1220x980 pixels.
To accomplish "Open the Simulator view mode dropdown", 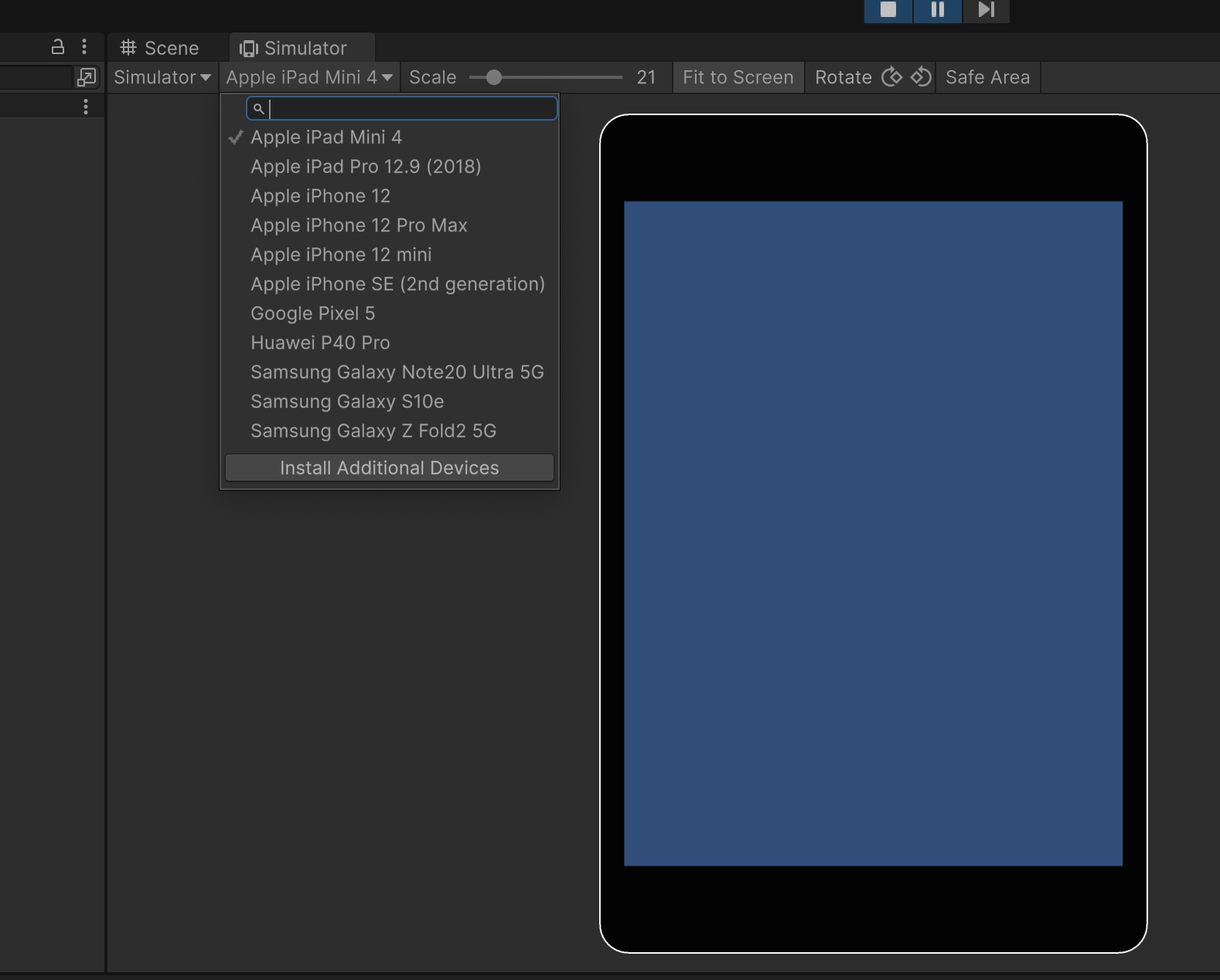I will (x=162, y=77).
